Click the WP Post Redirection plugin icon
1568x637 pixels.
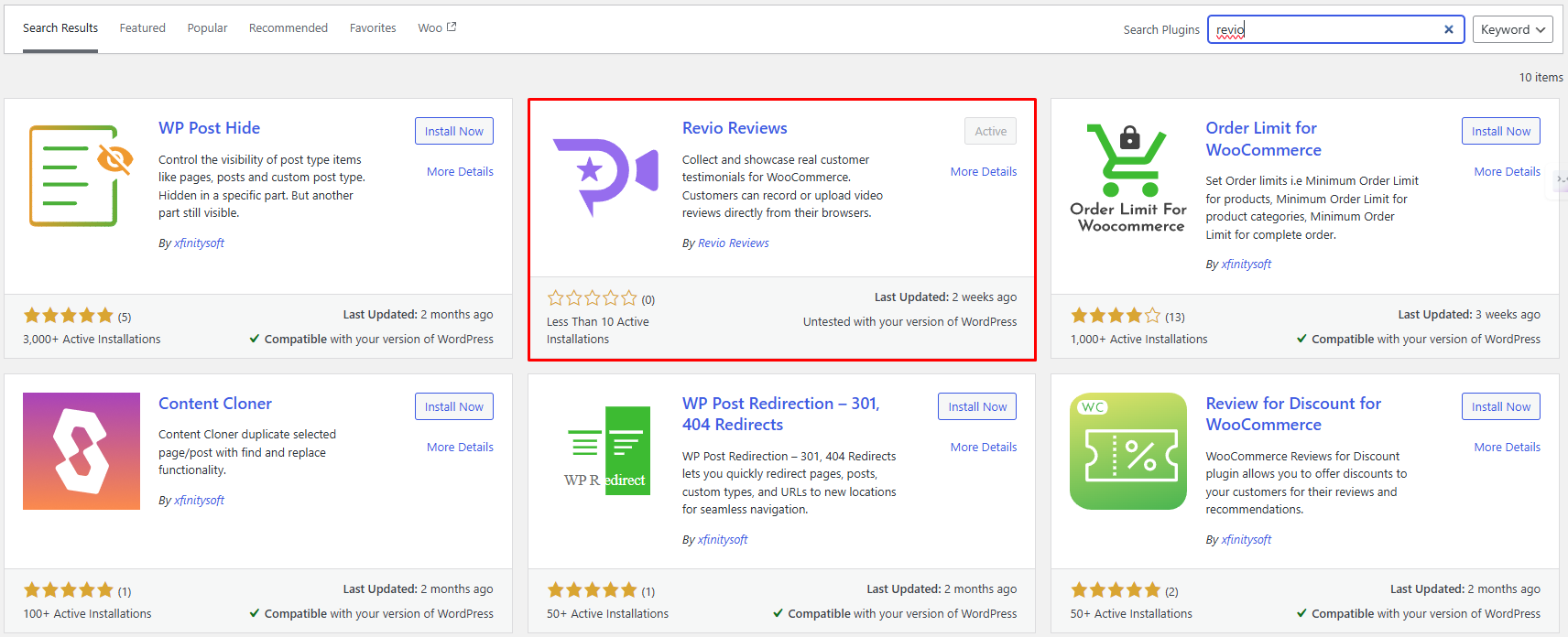pos(605,451)
